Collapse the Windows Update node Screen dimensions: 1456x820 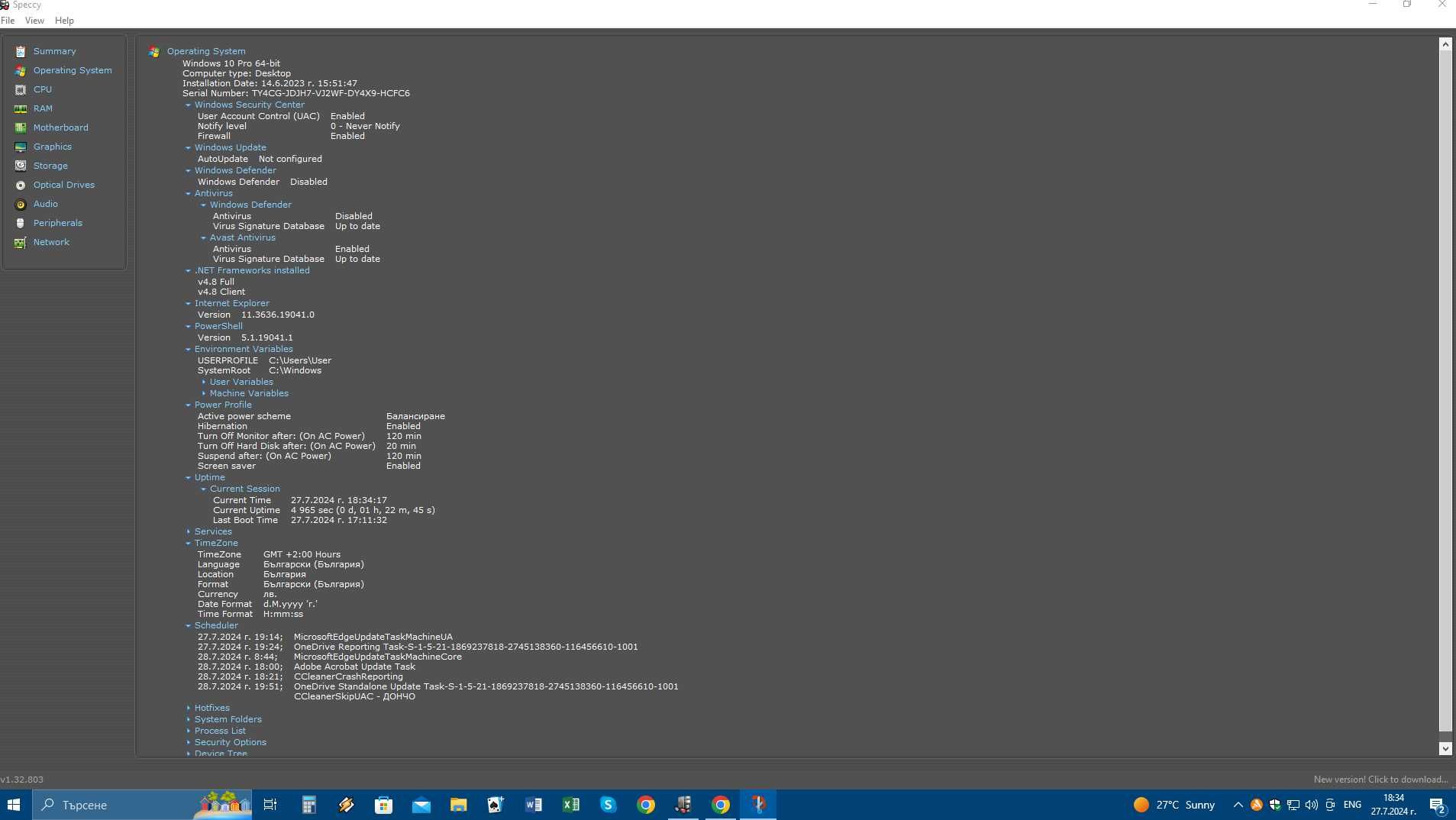(x=188, y=148)
